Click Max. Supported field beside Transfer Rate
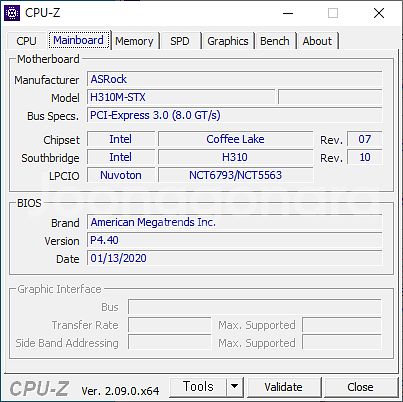Viewport: 403px width, 402px height. pyautogui.click(x=342, y=325)
